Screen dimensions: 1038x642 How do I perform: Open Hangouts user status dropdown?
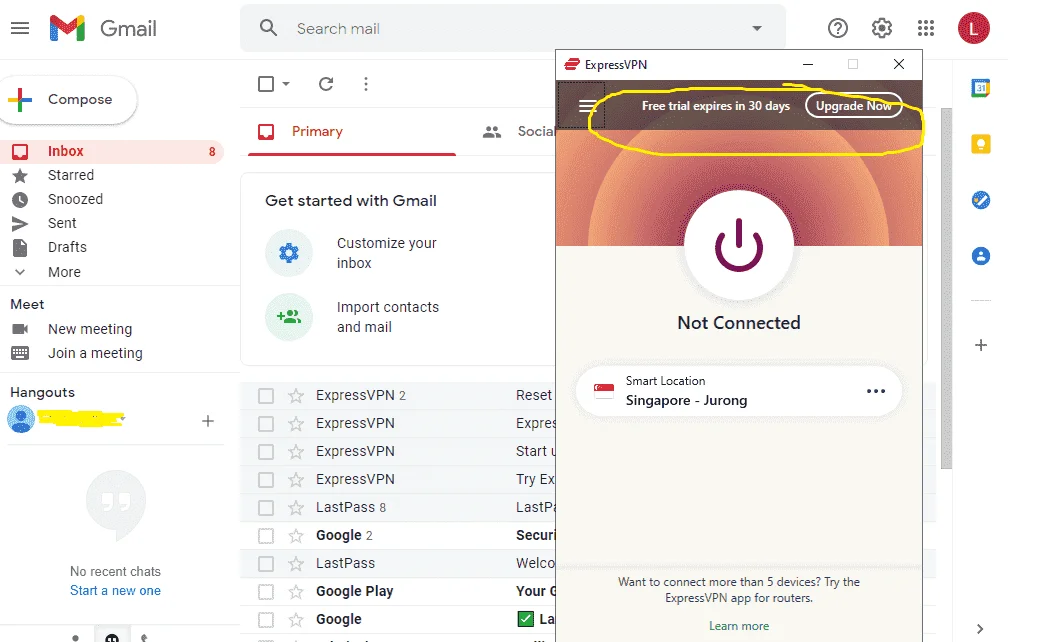(122, 418)
